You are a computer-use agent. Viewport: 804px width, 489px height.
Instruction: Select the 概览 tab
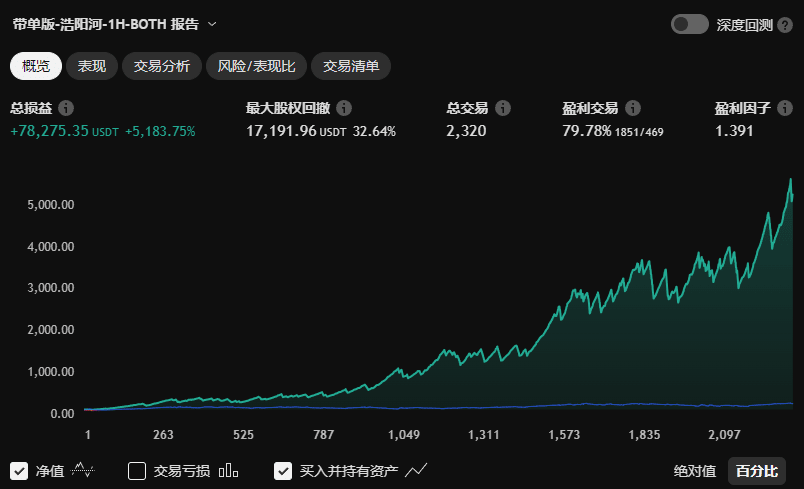click(x=36, y=66)
